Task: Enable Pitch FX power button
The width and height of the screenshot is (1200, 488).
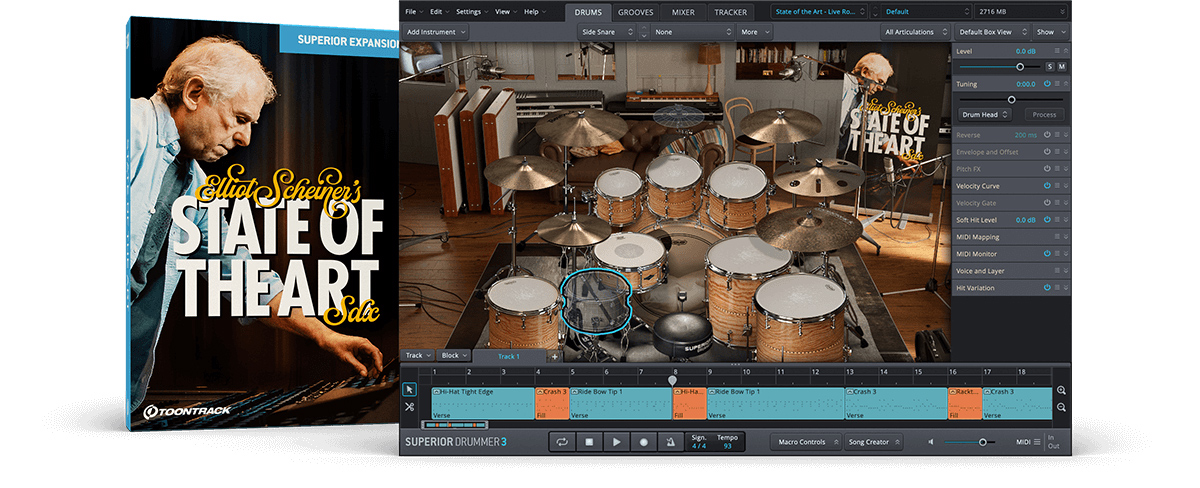Action: pyautogui.click(x=1047, y=169)
